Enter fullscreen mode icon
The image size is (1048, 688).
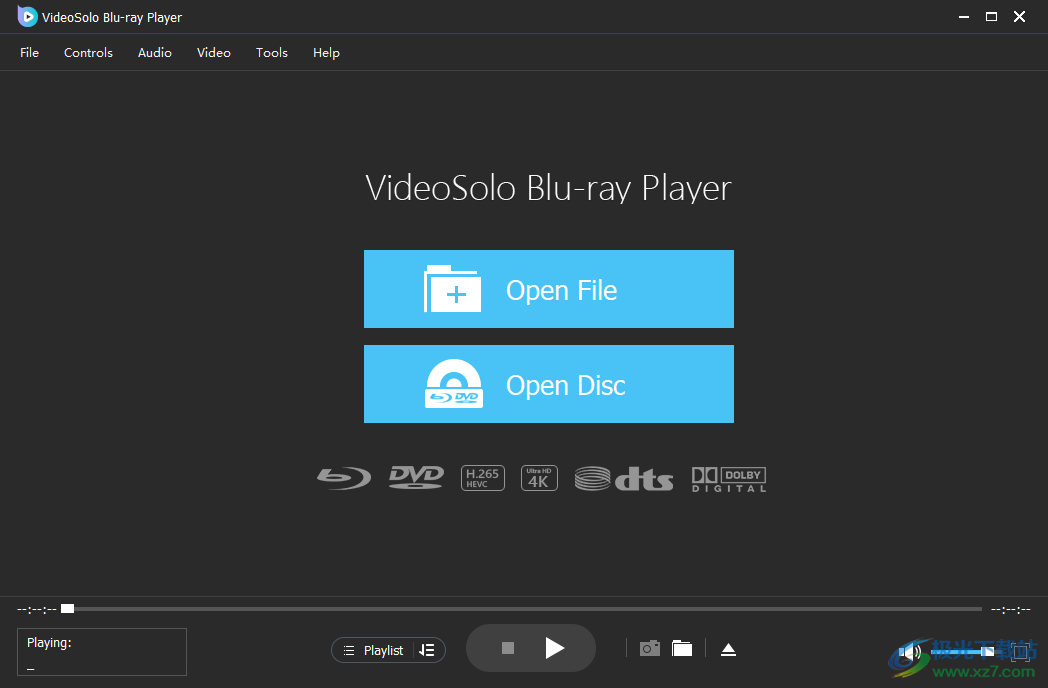coord(1021,651)
